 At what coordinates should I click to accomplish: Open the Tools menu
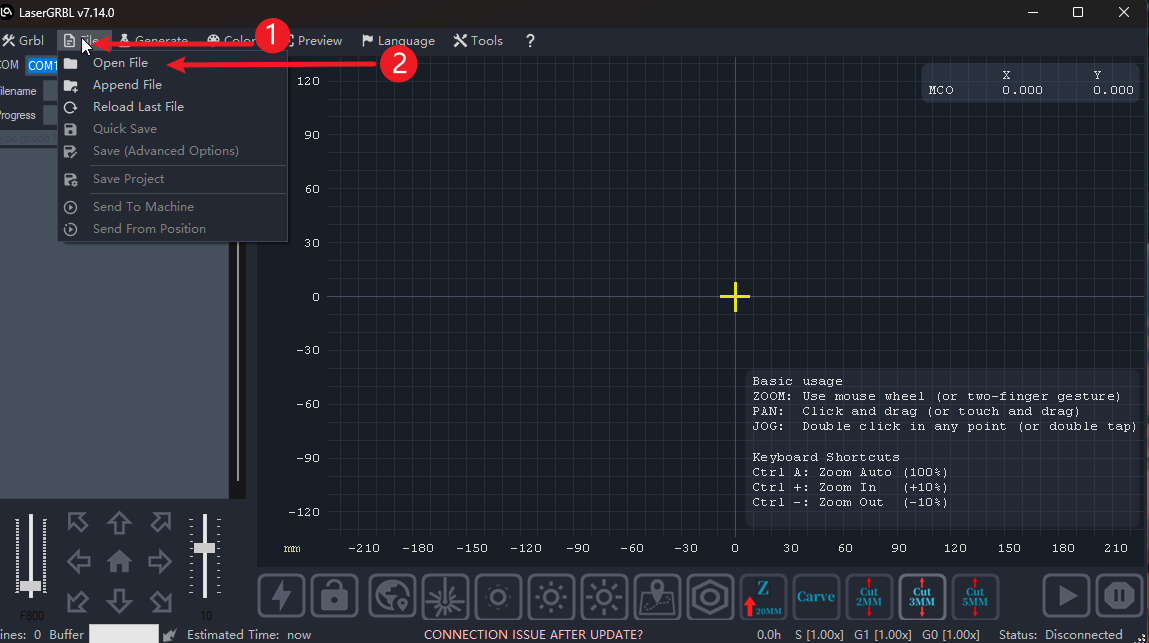pyautogui.click(x=478, y=41)
